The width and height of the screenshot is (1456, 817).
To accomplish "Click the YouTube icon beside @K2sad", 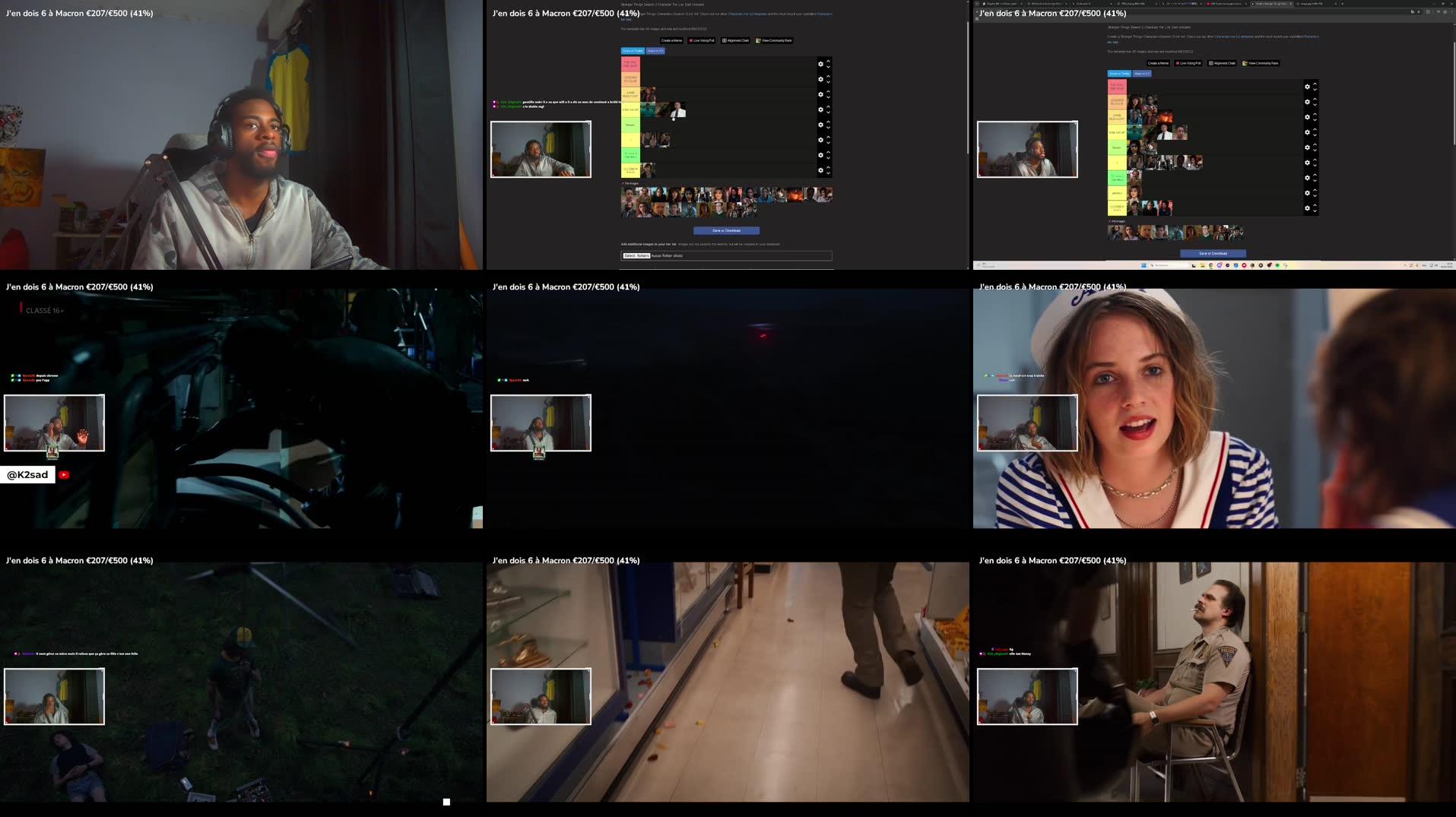I will click(65, 475).
